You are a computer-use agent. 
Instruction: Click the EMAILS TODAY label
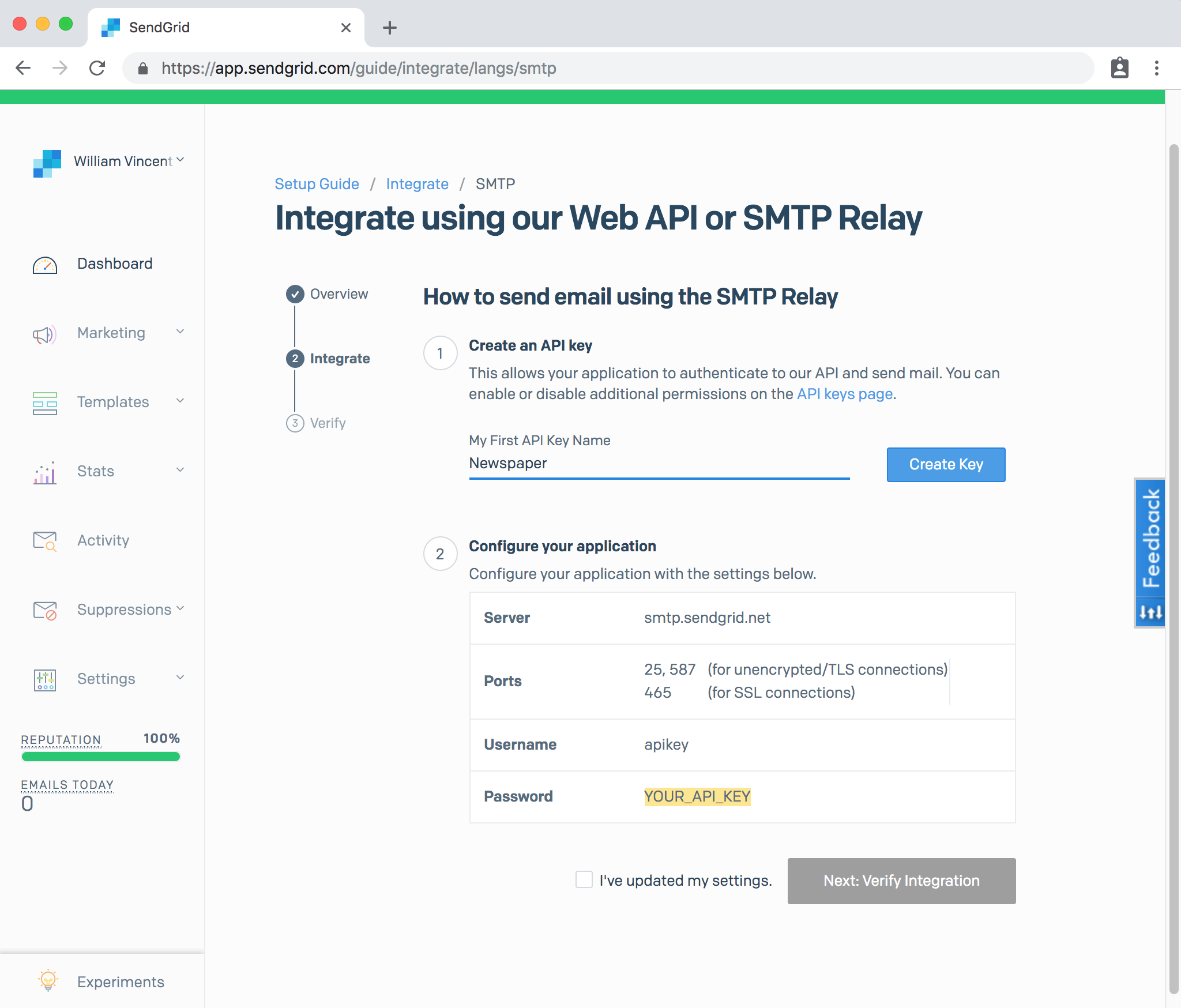67,785
